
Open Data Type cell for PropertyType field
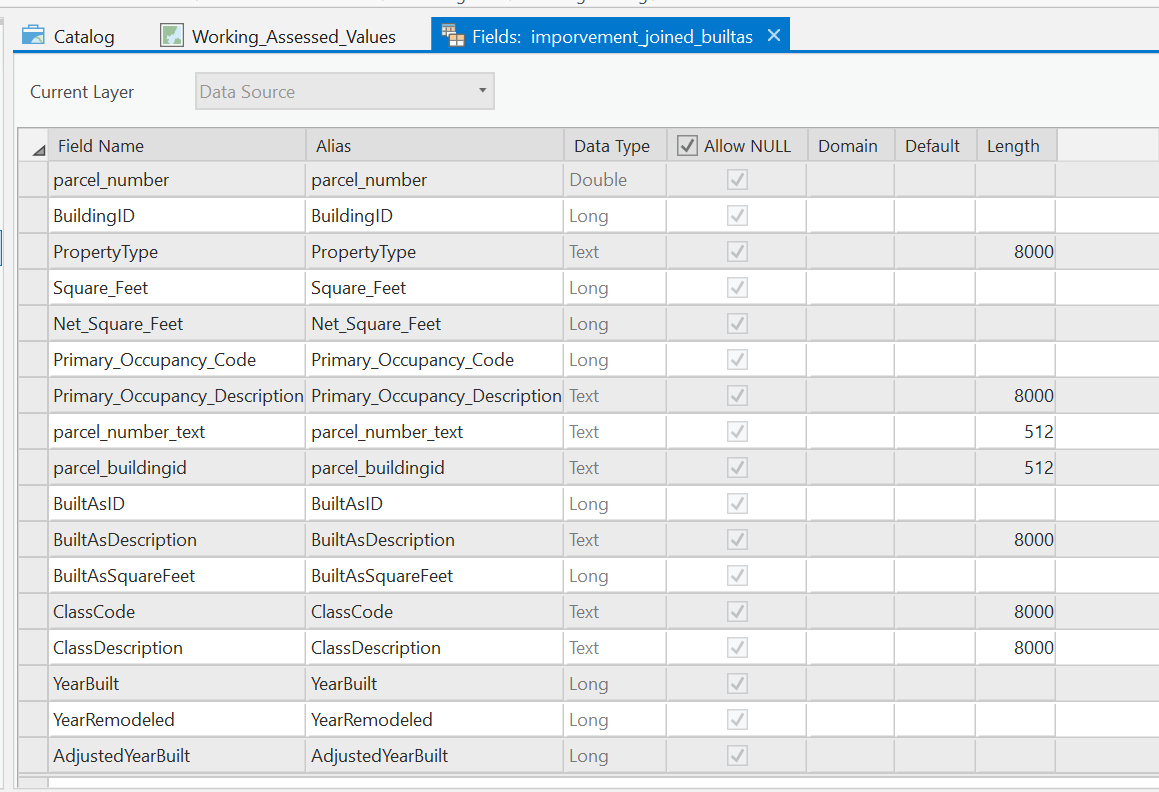point(614,252)
